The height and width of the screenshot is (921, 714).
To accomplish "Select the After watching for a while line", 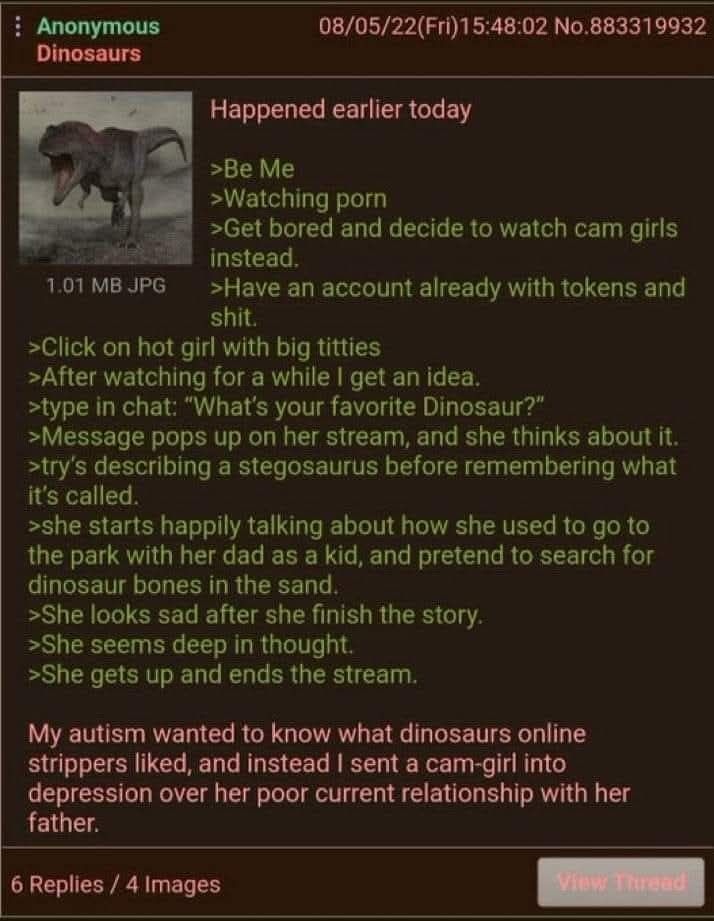I will [x=255, y=377].
